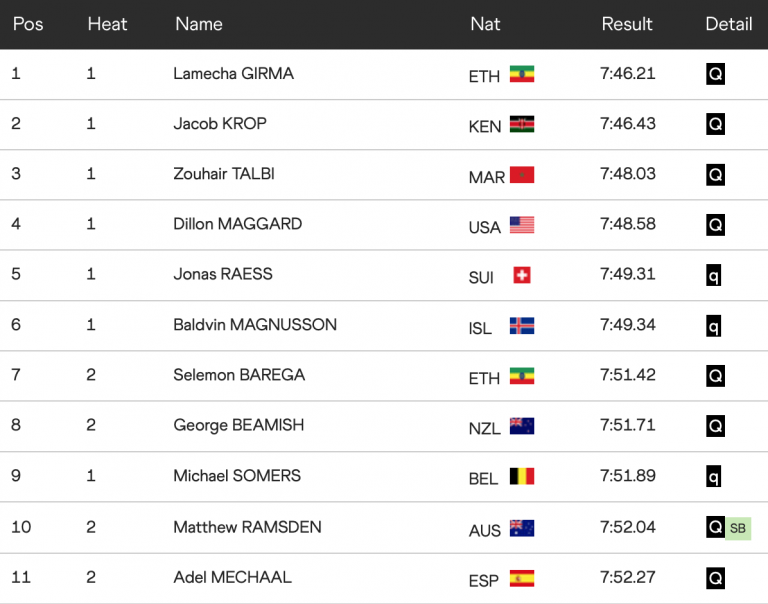Click the small q badge for Jonas RAESS
This screenshot has height=604, width=768.
click(x=714, y=275)
